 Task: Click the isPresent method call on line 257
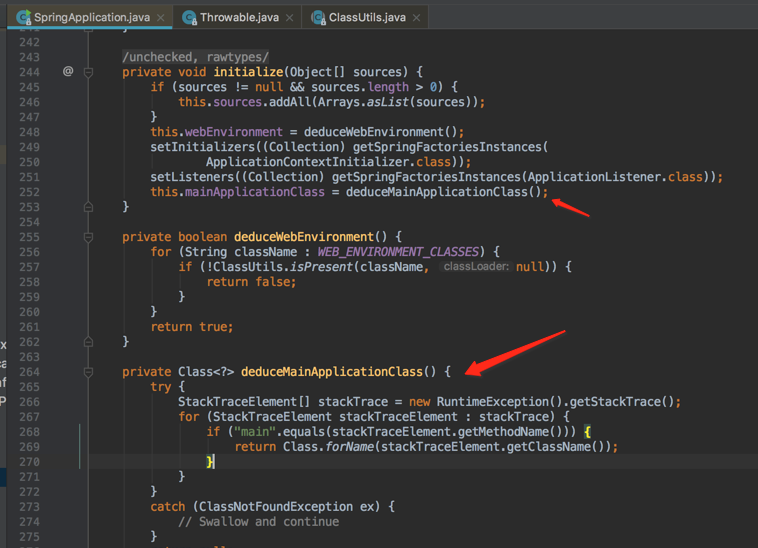click(321, 267)
